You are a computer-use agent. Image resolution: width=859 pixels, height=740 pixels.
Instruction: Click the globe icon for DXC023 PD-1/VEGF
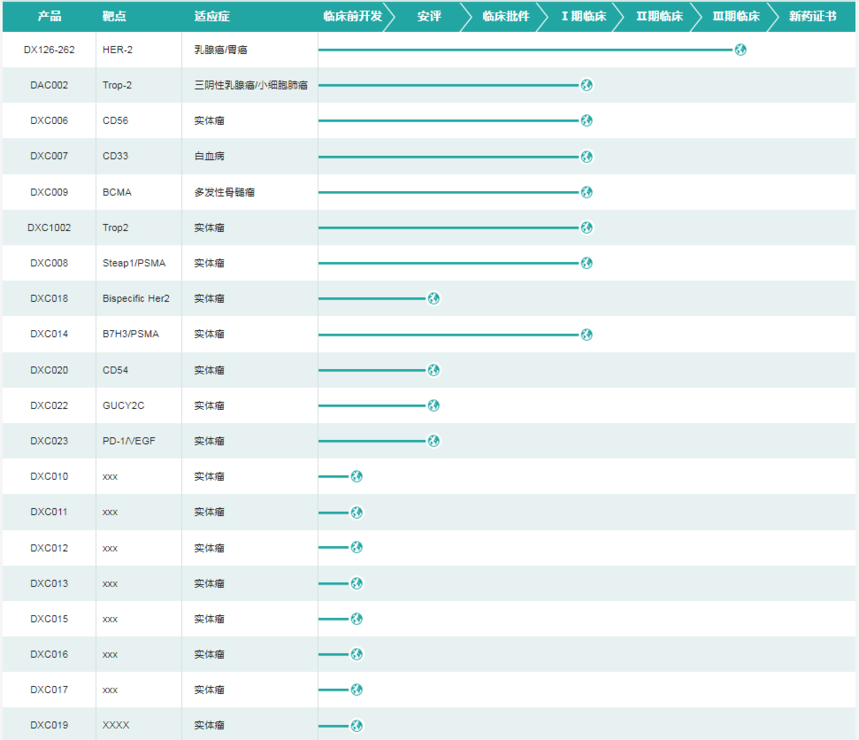coord(433,441)
